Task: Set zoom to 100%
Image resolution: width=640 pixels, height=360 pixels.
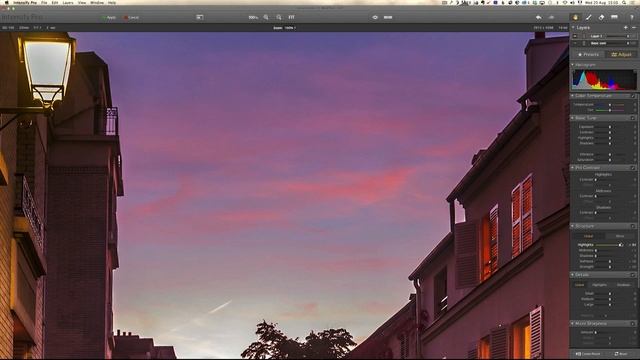Action: 253,17
